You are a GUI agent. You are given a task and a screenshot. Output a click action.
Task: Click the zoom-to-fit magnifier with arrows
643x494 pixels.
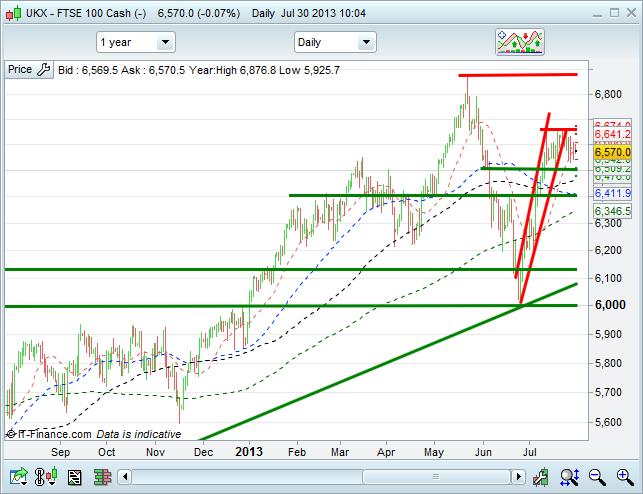570,477
